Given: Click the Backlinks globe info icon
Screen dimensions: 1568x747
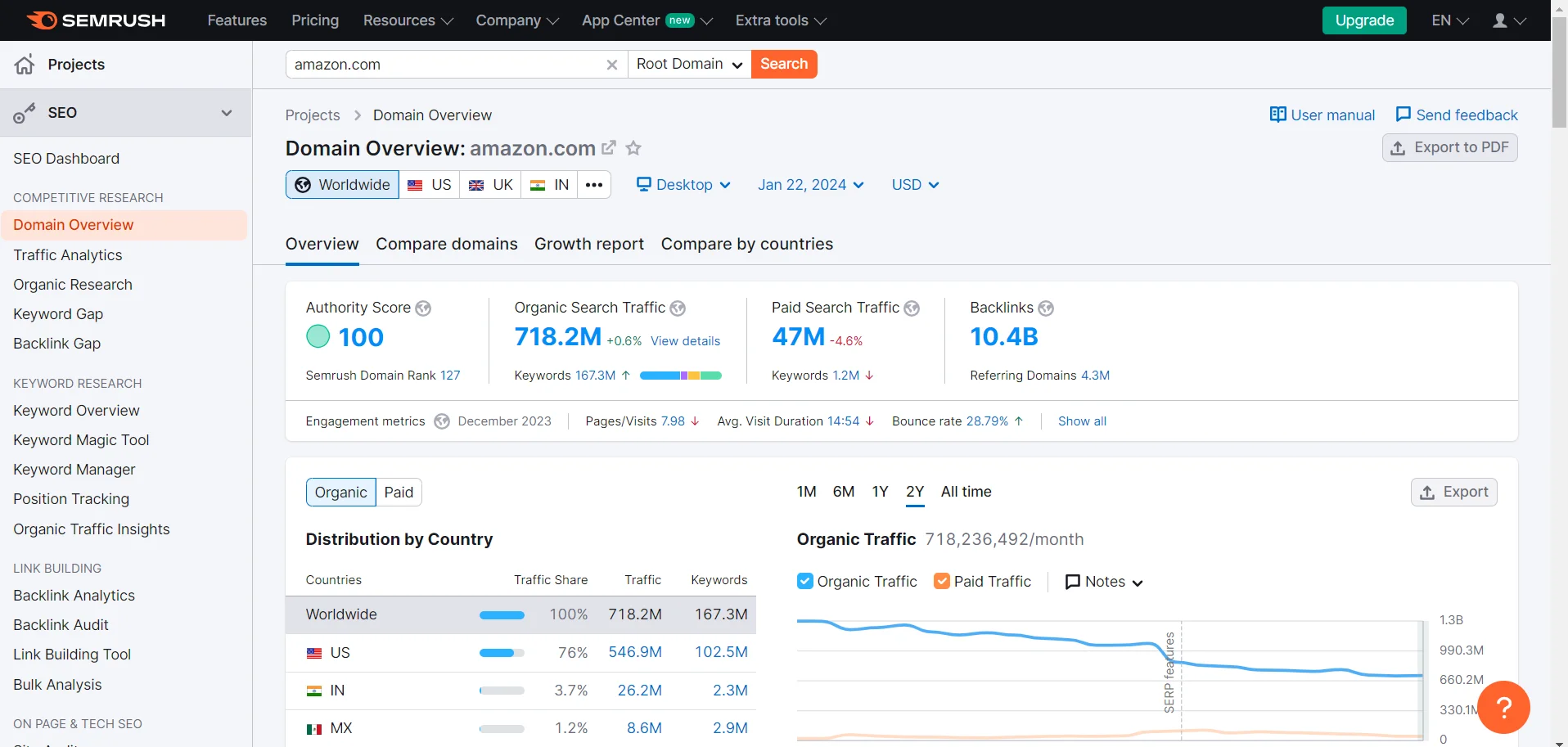Looking at the screenshot, I should [1046, 308].
